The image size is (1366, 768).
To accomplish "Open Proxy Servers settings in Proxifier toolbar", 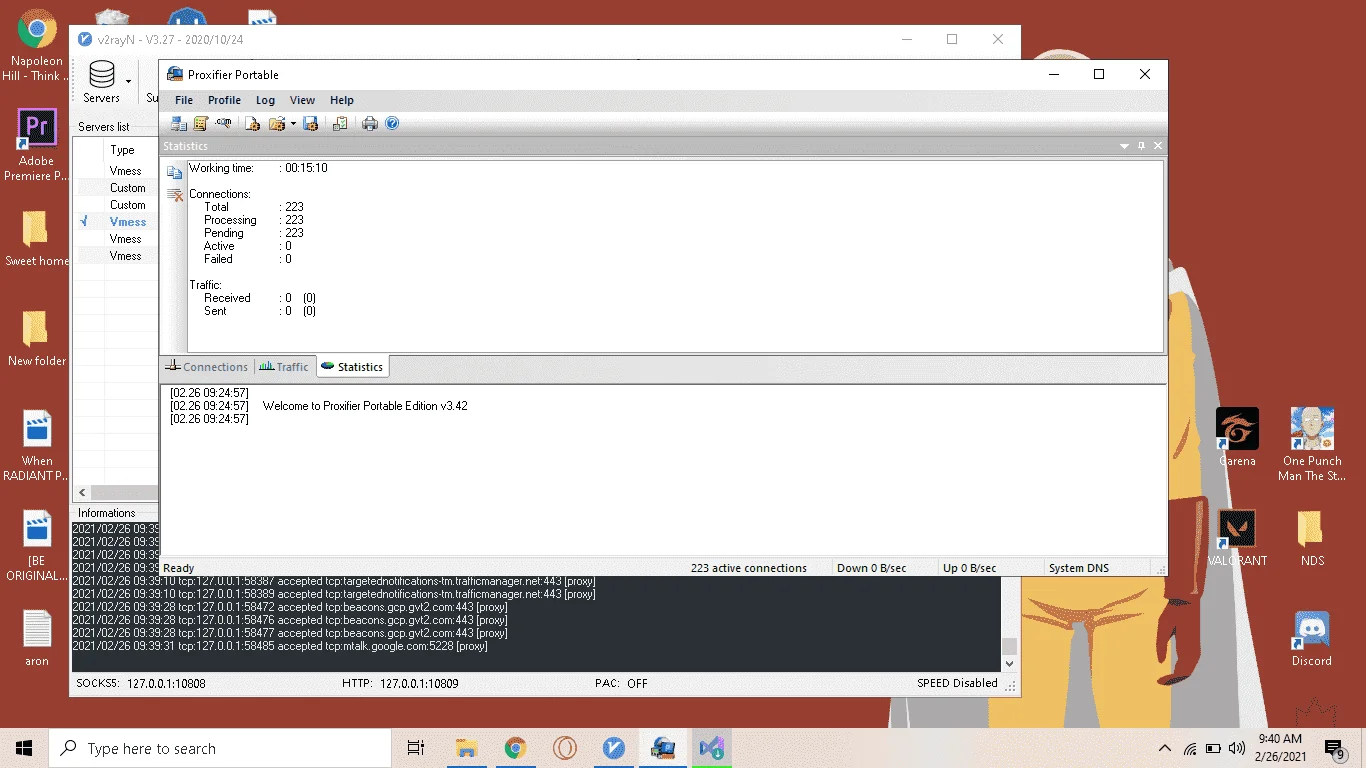I will (x=179, y=123).
